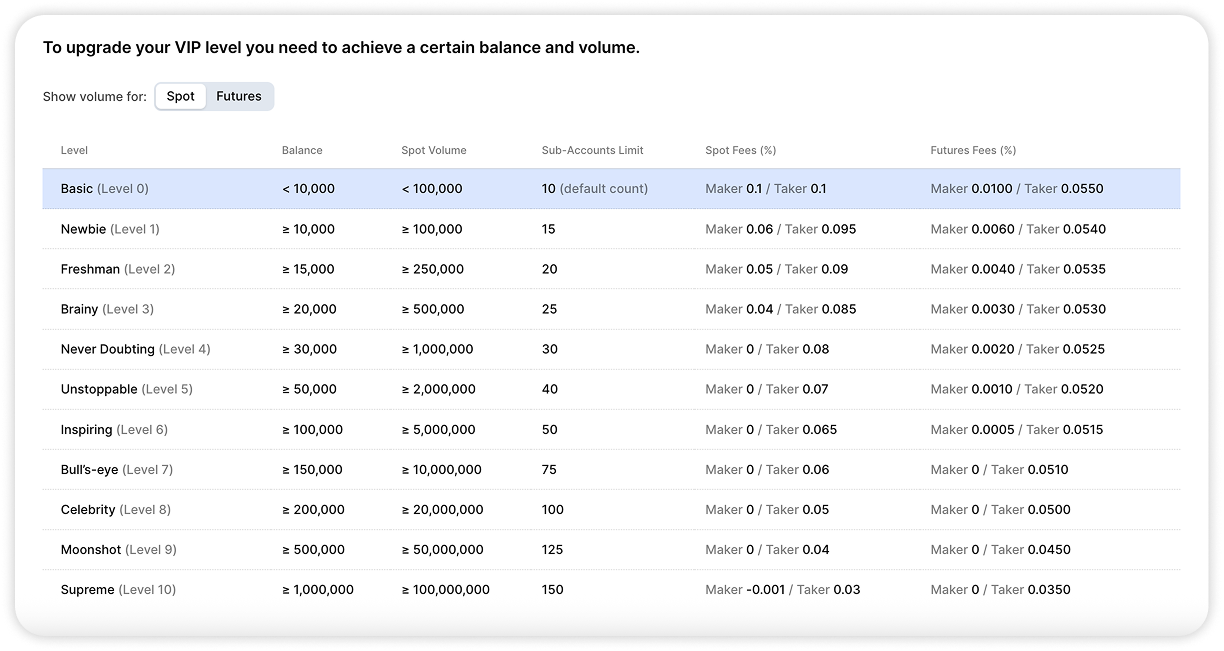Click the Balance column header
The height and width of the screenshot is (651, 1224).
[302, 150]
